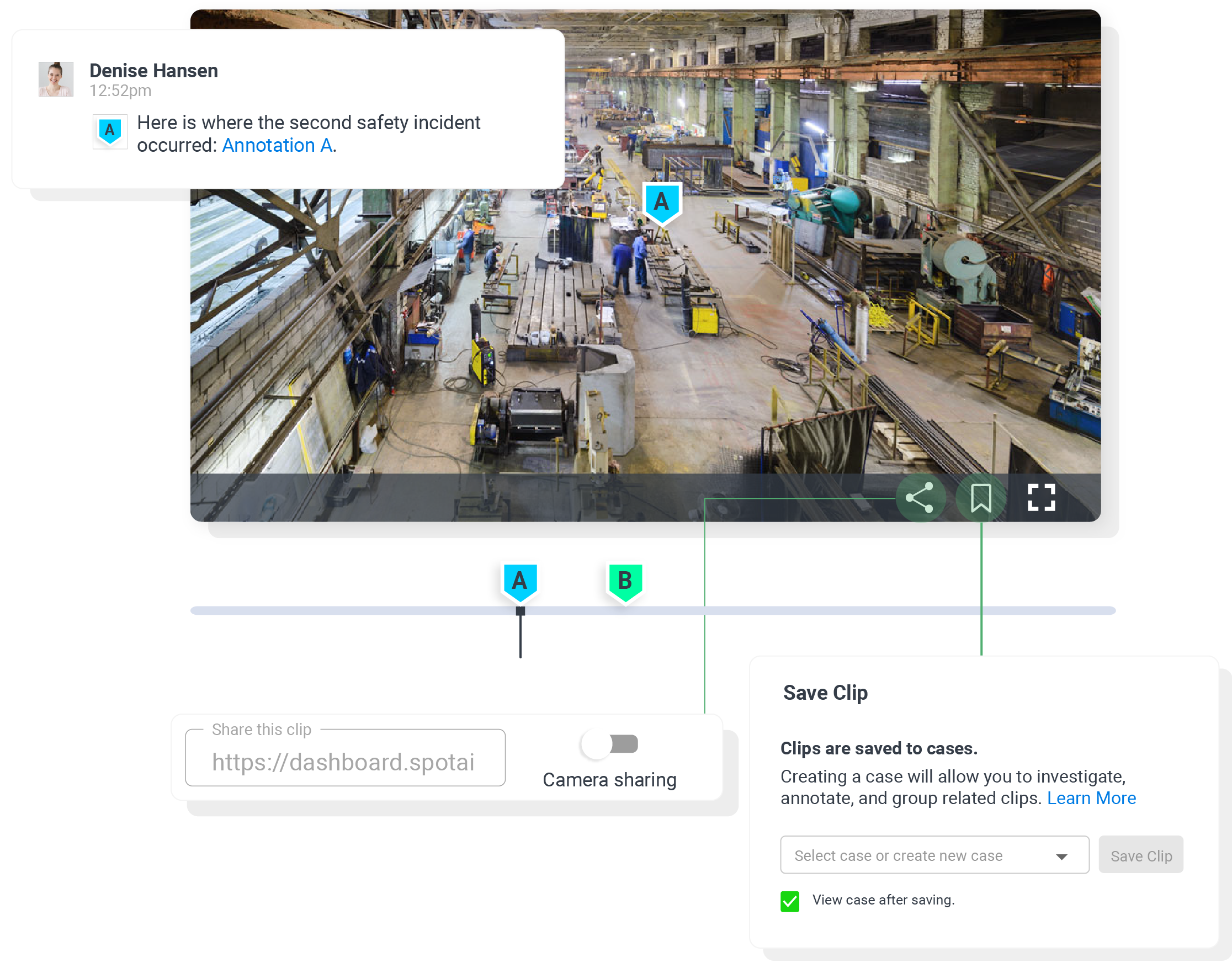Click the playhead handle on timeline
The image size is (1232, 963).
[x=521, y=611]
